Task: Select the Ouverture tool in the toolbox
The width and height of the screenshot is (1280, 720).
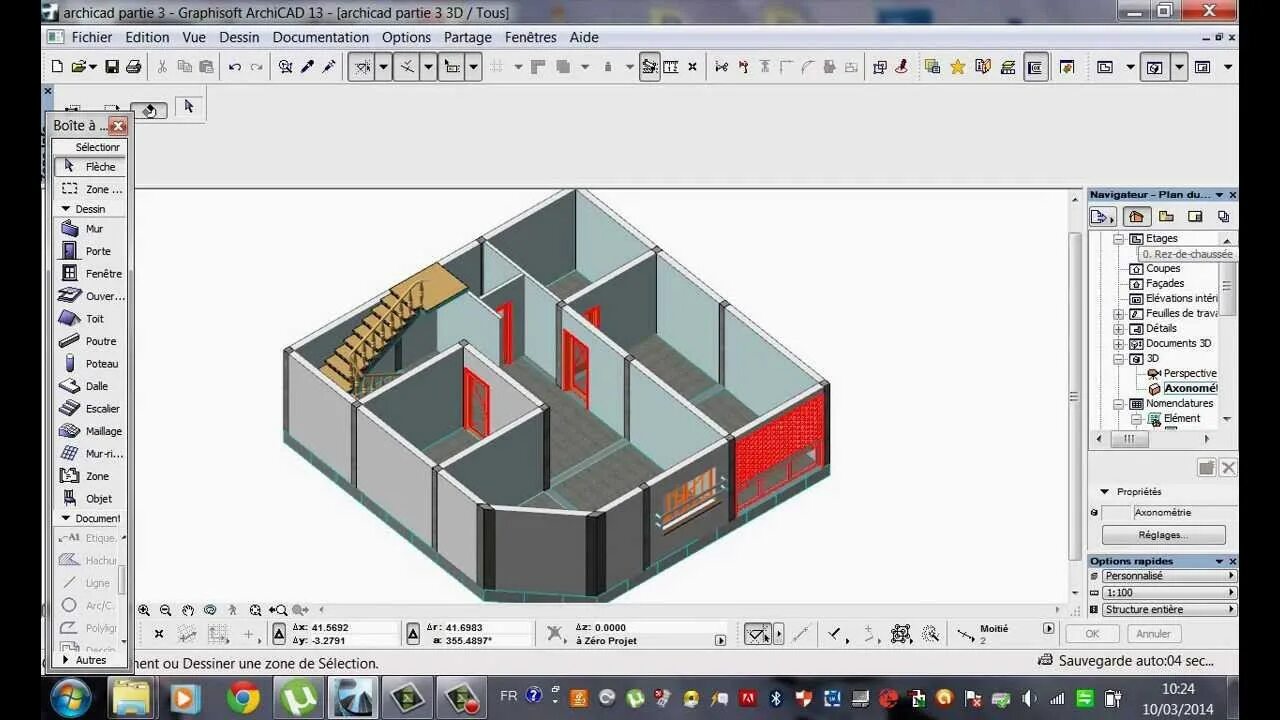Action: click(90, 296)
